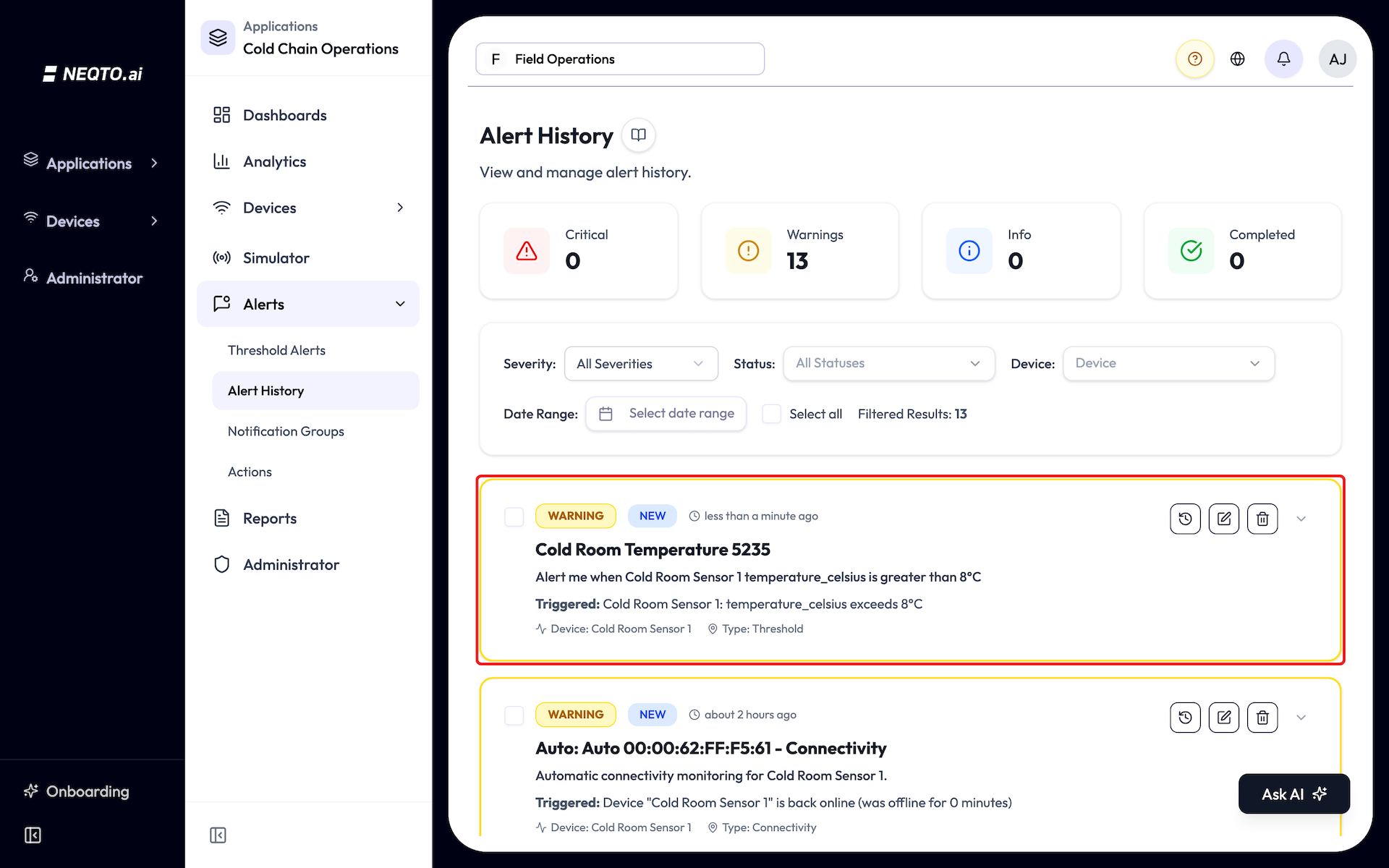Check the Auto Connectivity alert checkbox
Screen dimensions: 1389x868
[514, 715]
